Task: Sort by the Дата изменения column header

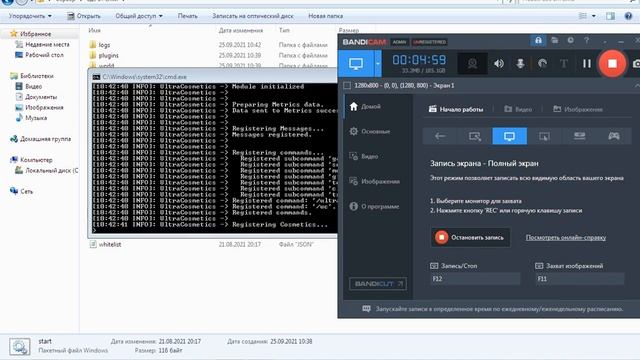Action: point(241,30)
